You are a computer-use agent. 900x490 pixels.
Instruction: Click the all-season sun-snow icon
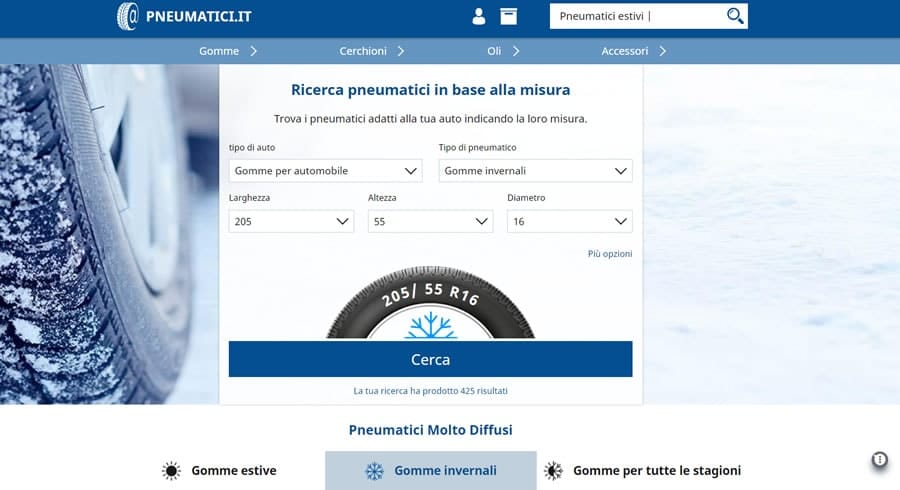[x=553, y=470]
